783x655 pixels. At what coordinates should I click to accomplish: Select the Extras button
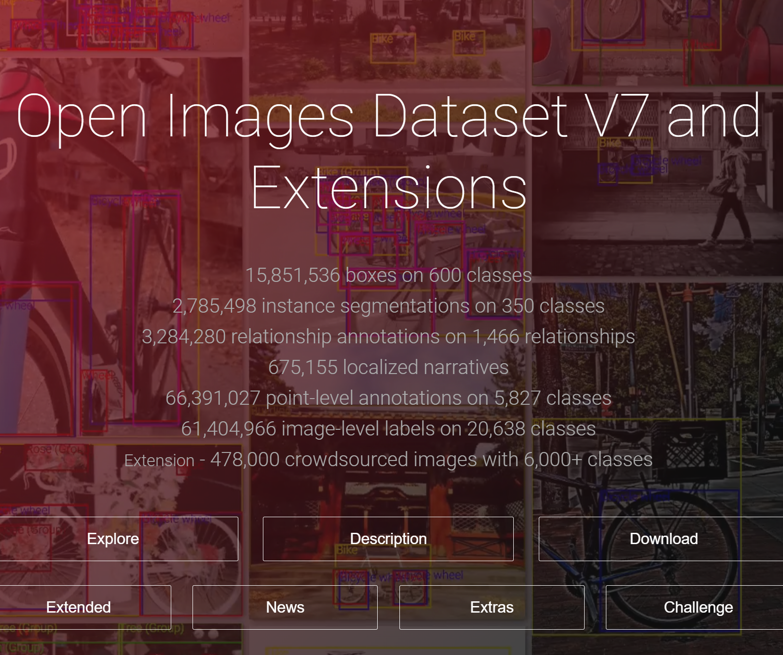pos(491,607)
